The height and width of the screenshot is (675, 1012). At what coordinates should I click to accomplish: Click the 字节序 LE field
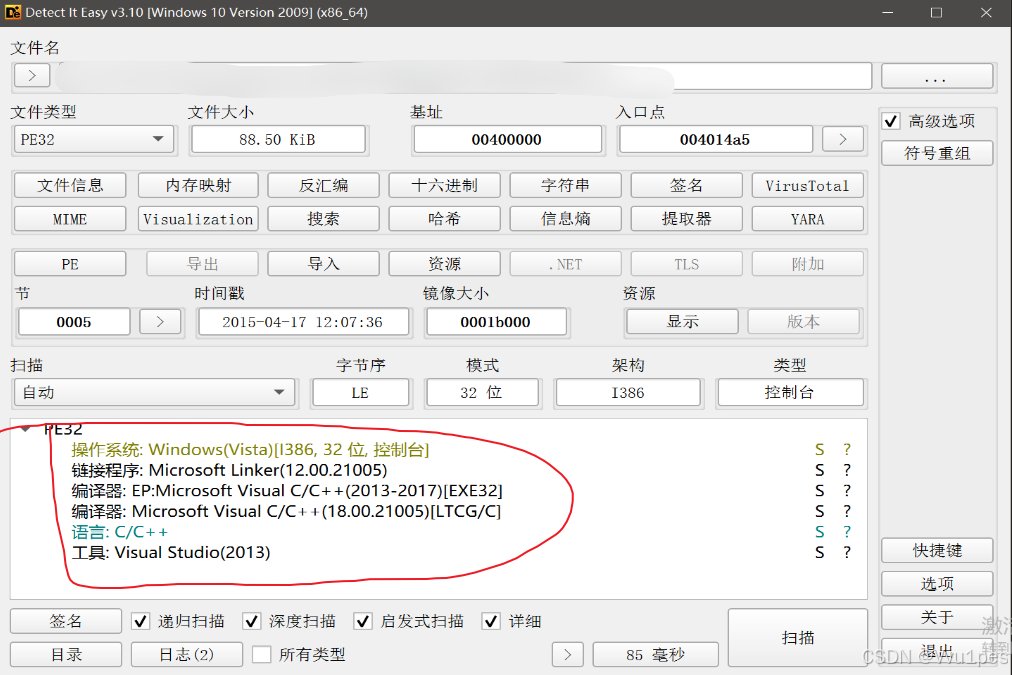coord(360,392)
